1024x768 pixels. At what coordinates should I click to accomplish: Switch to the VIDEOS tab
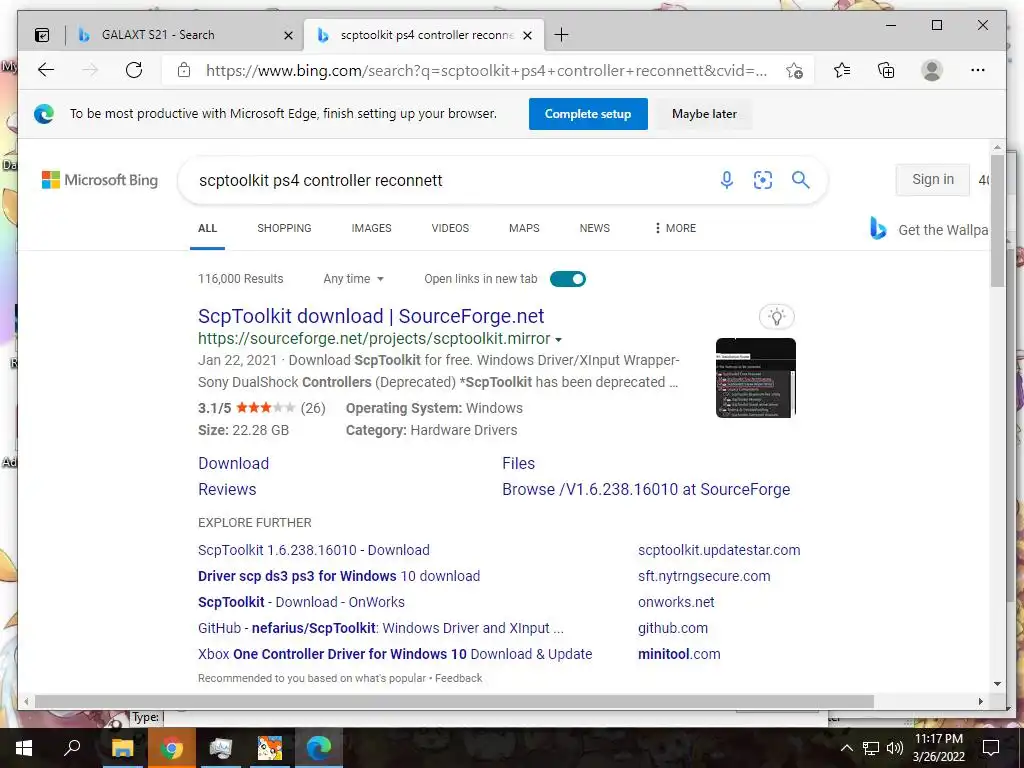pos(450,228)
